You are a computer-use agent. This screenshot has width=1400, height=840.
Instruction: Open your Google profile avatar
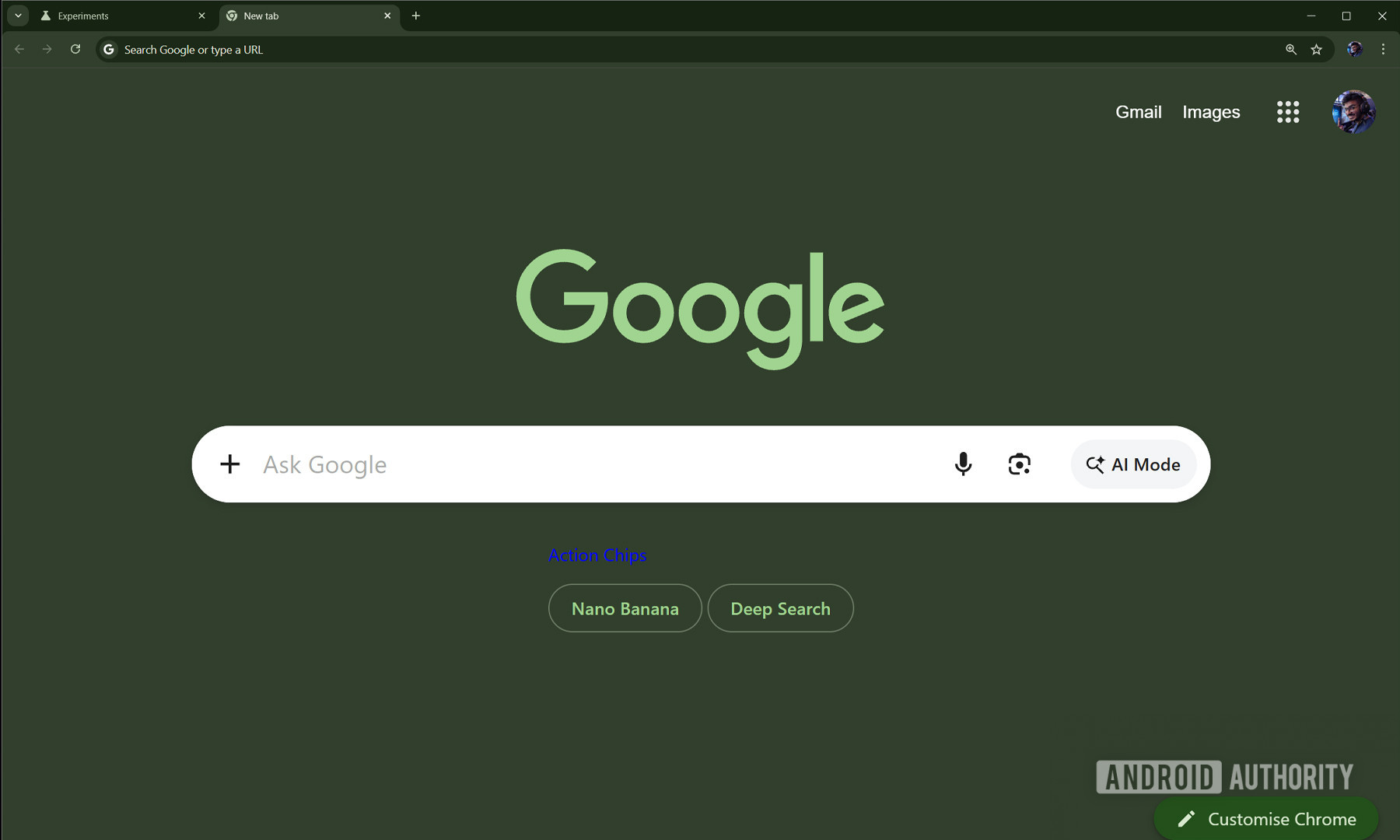1353,112
